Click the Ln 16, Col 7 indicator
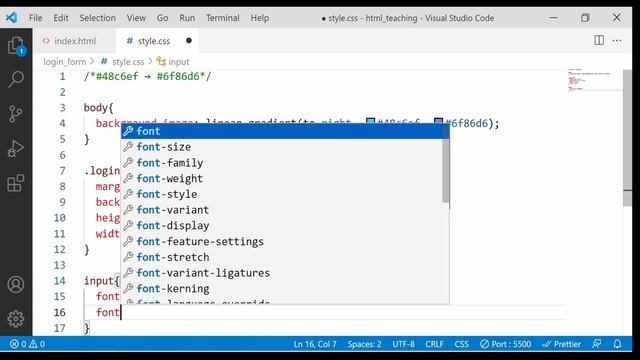Screen dimensions: 640x360 (x=315, y=344)
